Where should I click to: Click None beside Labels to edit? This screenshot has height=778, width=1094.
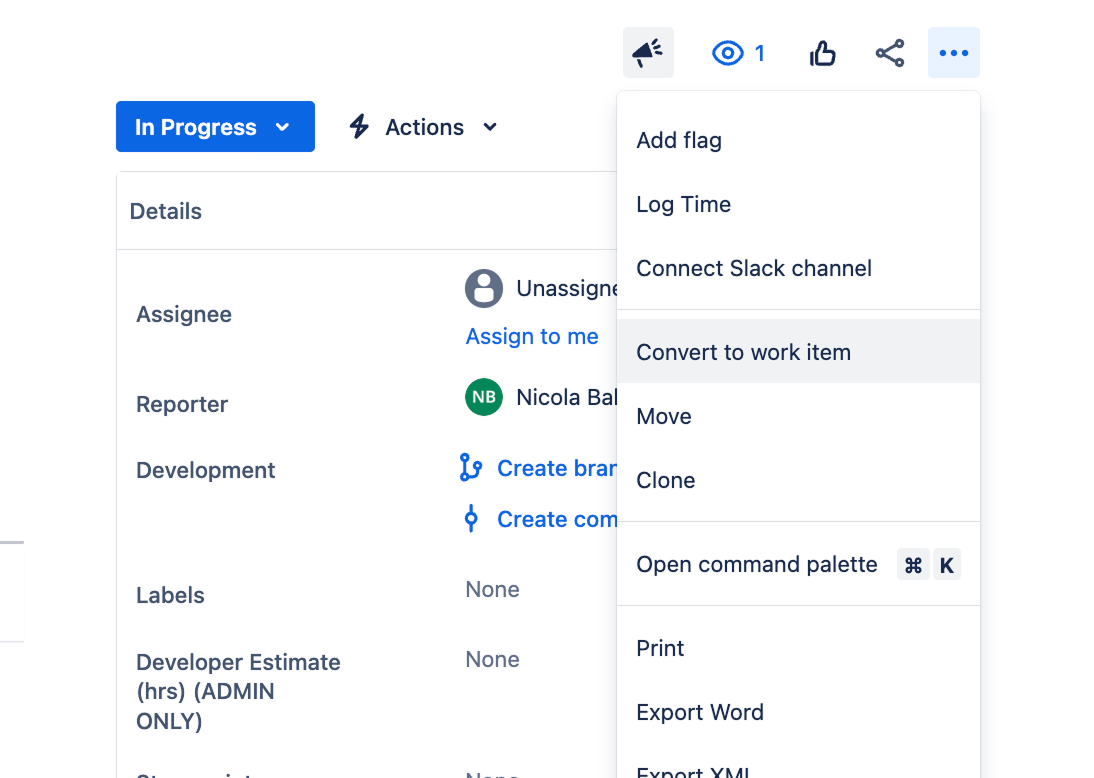tap(492, 589)
